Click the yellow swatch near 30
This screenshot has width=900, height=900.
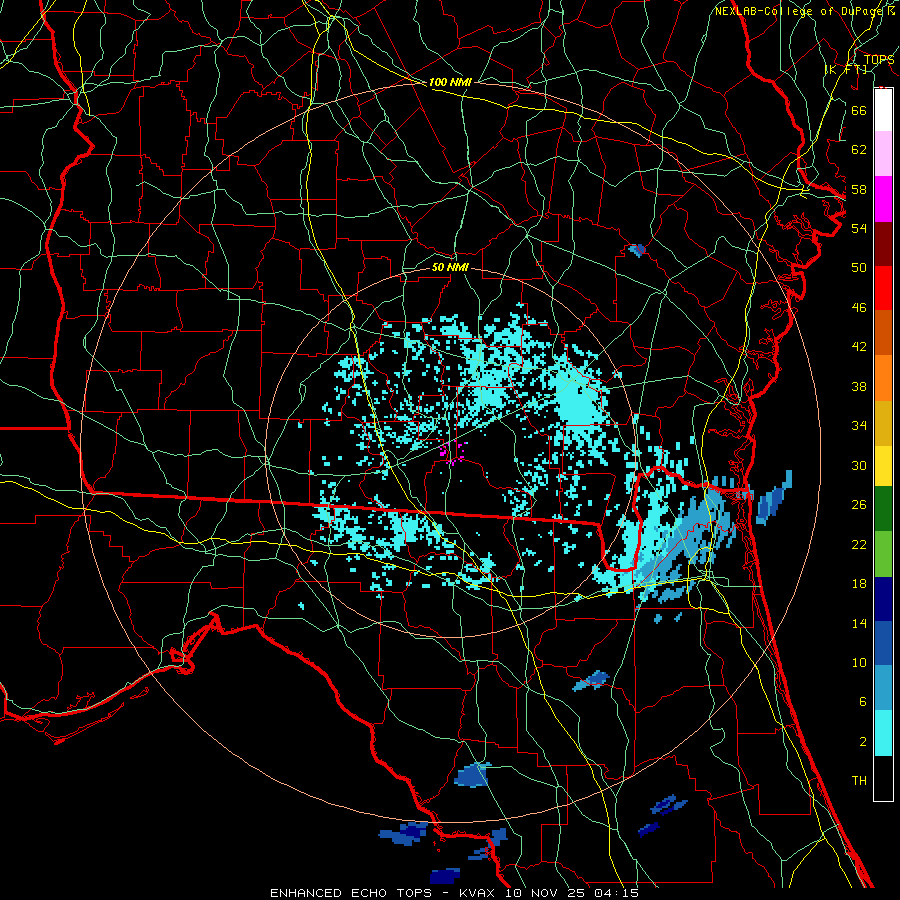pos(883,466)
